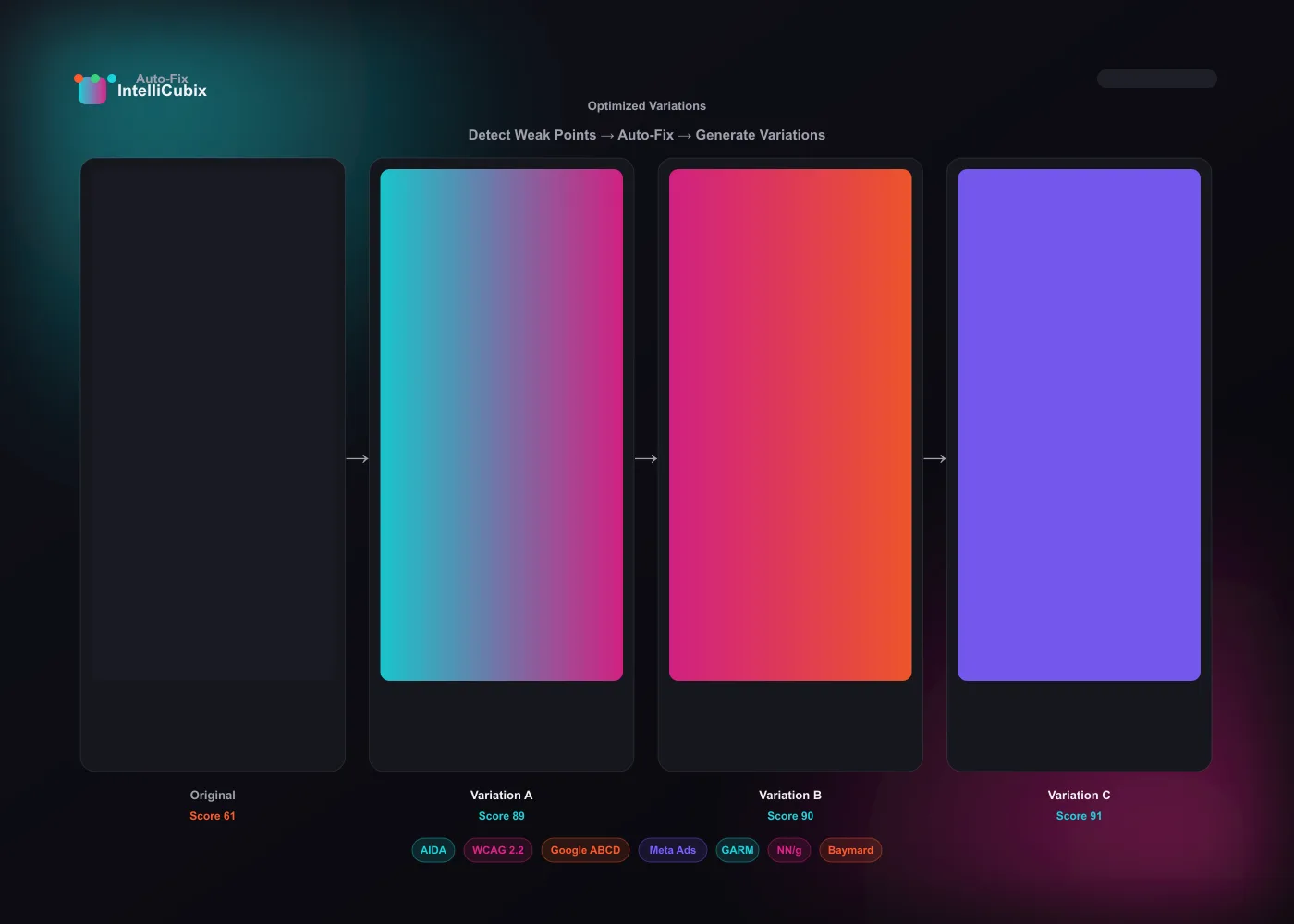This screenshot has height=924, width=1294.
Task: Click the Original label
Action: 213,795
